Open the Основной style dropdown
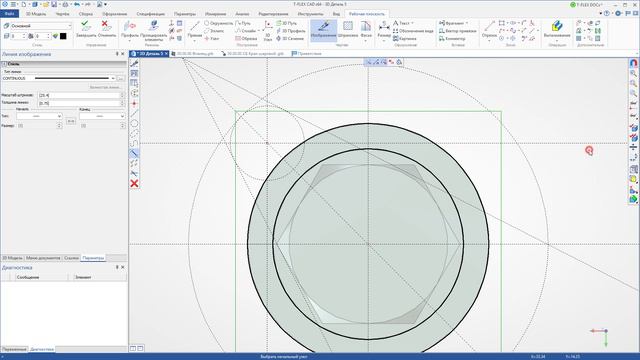The width and height of the screenshot is (640, 360). pyautogui.click(x=69, y=26)
